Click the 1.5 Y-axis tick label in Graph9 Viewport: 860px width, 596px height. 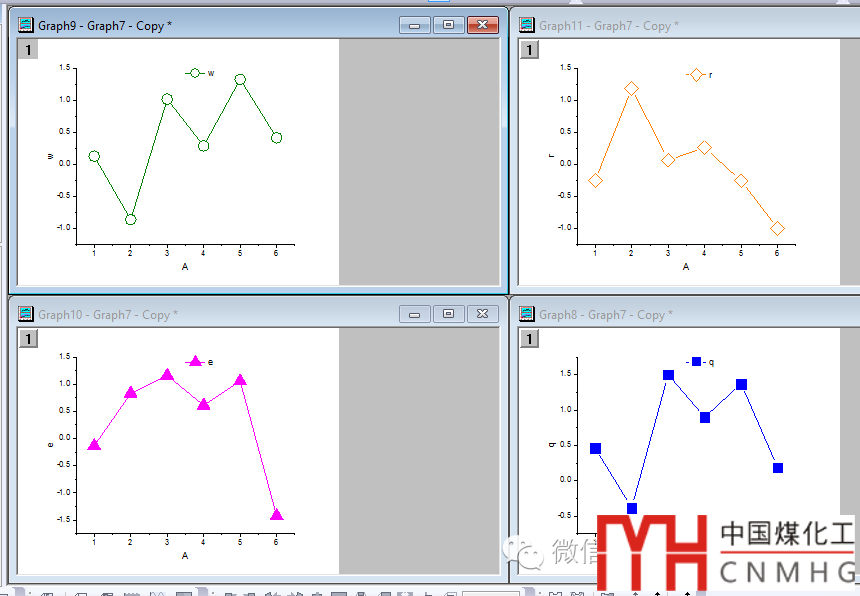click(65, 67)
